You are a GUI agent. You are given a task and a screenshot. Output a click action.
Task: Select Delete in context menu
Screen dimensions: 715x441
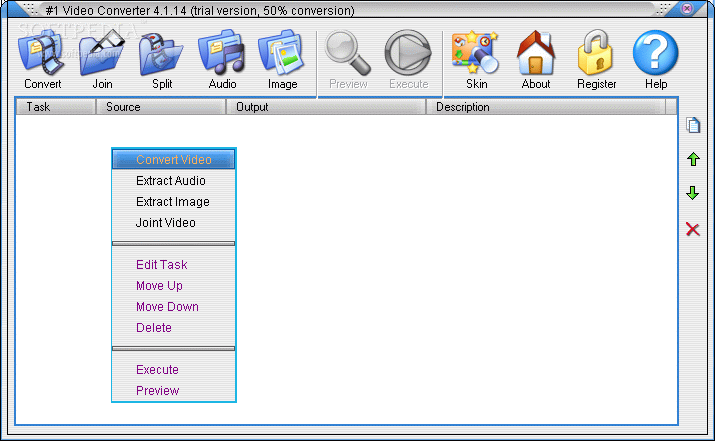[174, 327]
